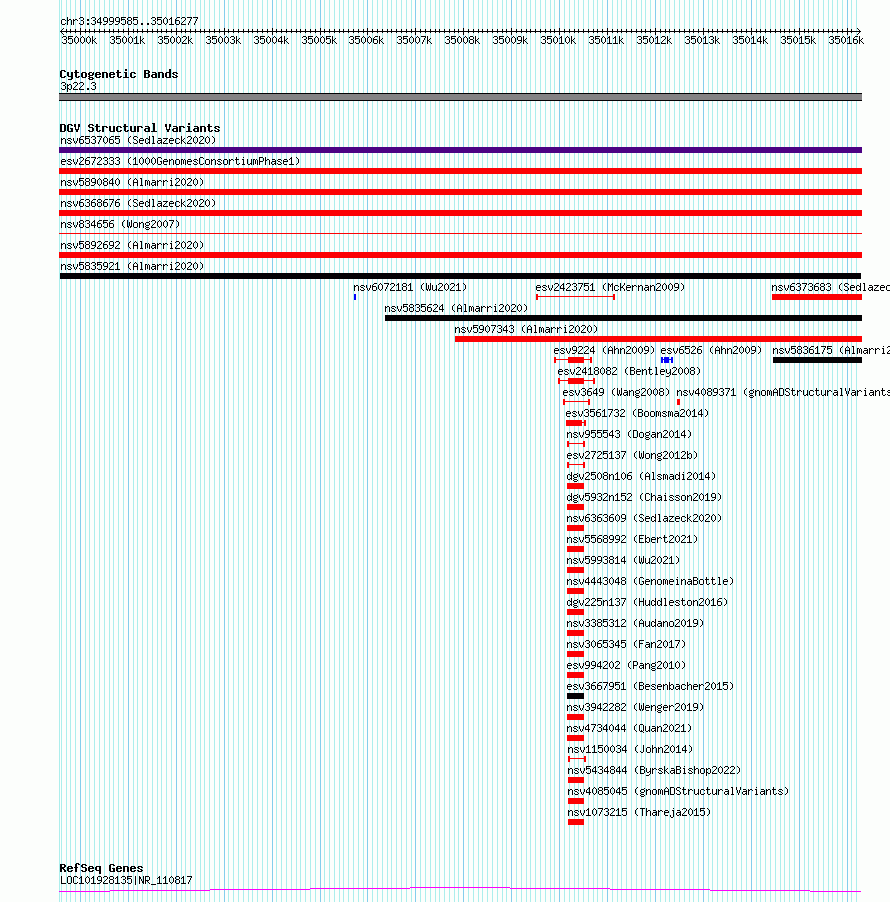The height and width of the screenshot is (902, 890).
Task: Select the red nsv1073215 variant block
Action: pyautogui.click(x=576, y=822)
